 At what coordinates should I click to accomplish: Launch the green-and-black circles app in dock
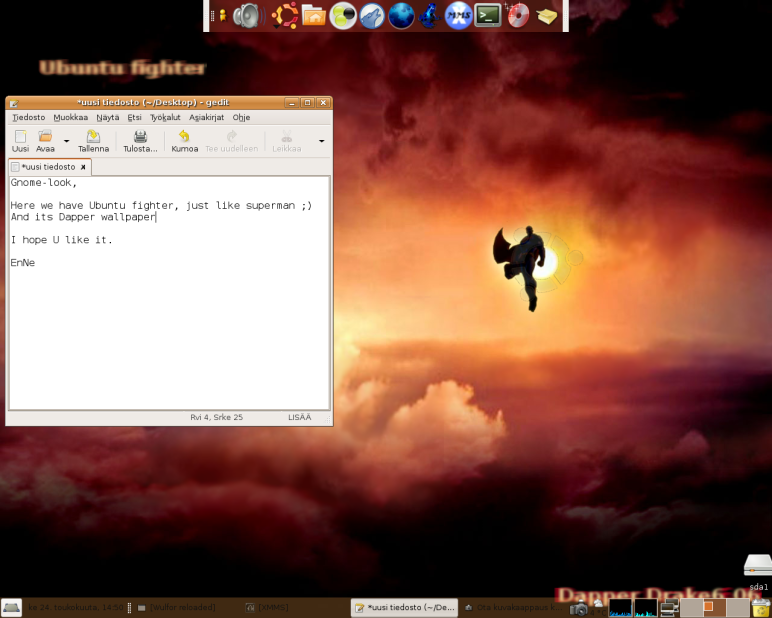click(x=343, y=16)
